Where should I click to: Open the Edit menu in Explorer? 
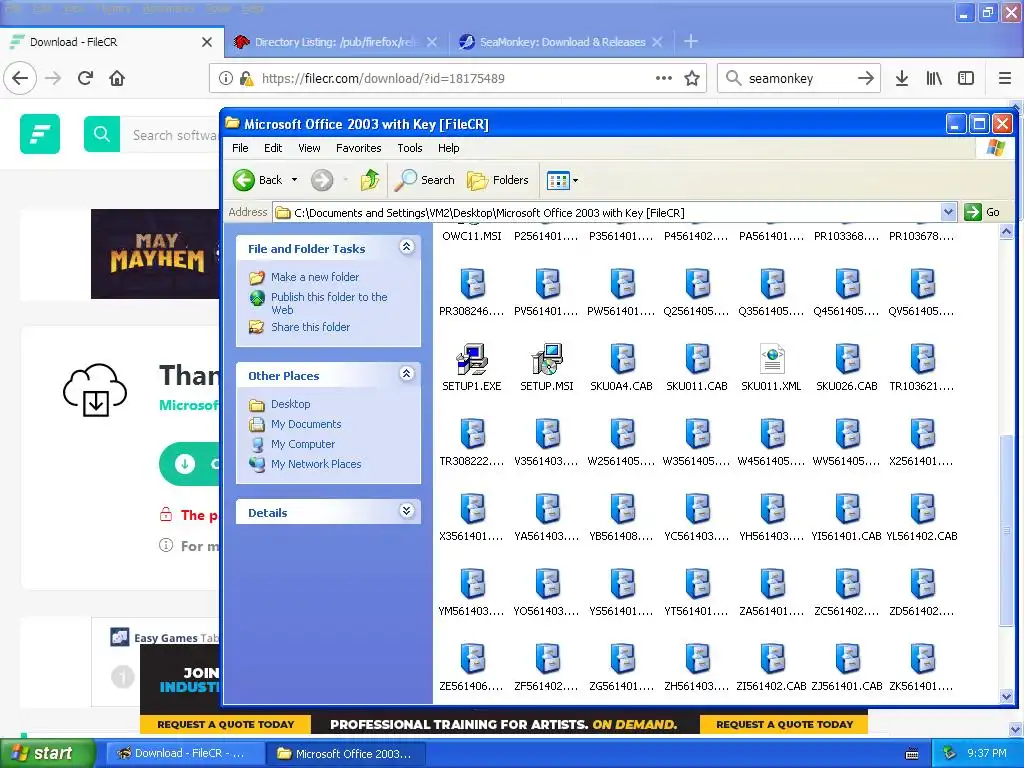coord(273,148)
